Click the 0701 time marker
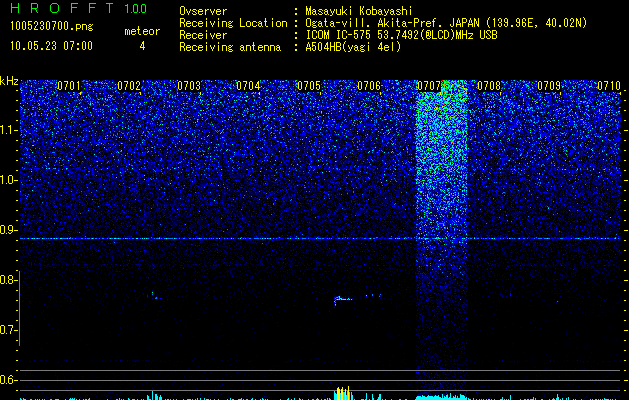This screenshot has width=629, height=400. coord(69,86)
